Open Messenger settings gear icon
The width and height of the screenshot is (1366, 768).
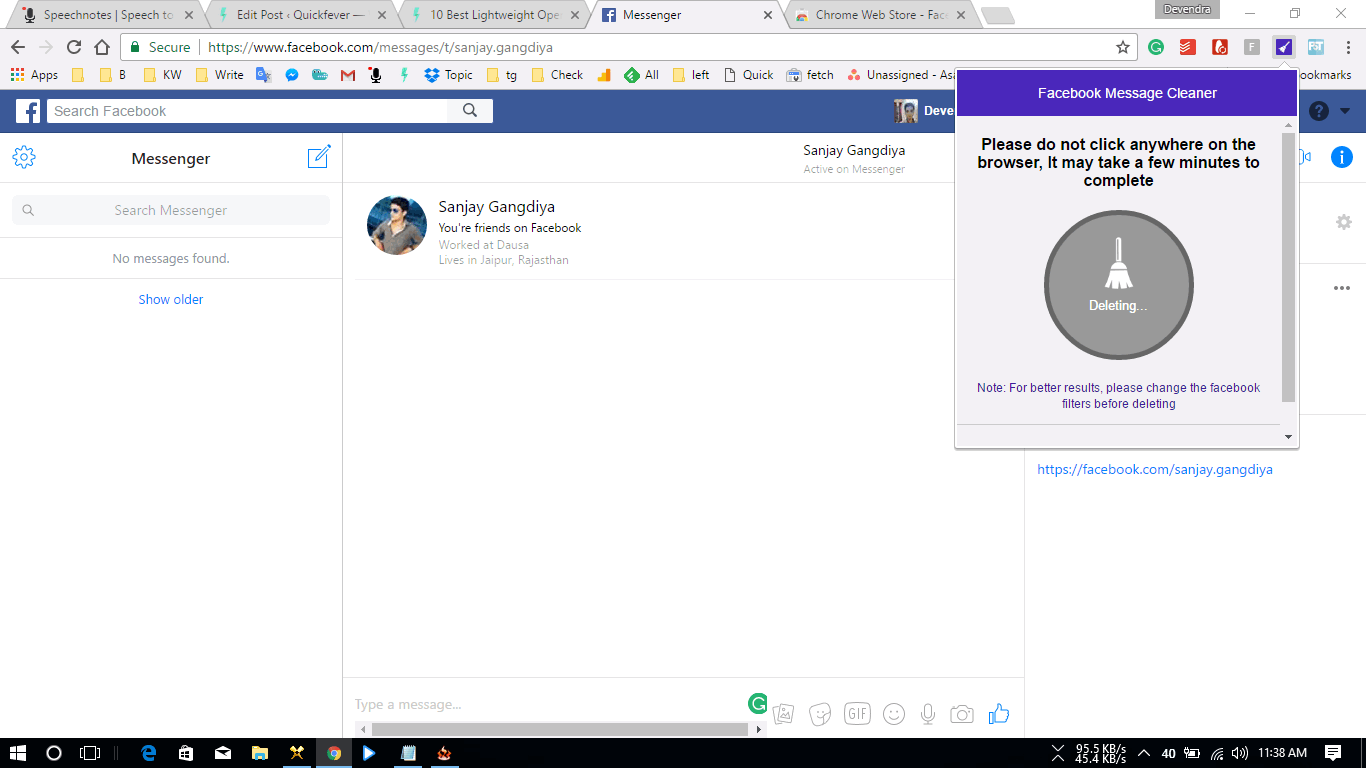[x=24, y=157]
